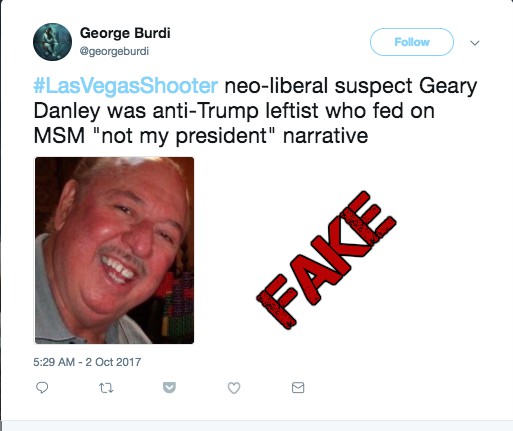
Task: Expand the tweet options chevron beside Follow
Action: pyautogui.click(x=475, y=43)
